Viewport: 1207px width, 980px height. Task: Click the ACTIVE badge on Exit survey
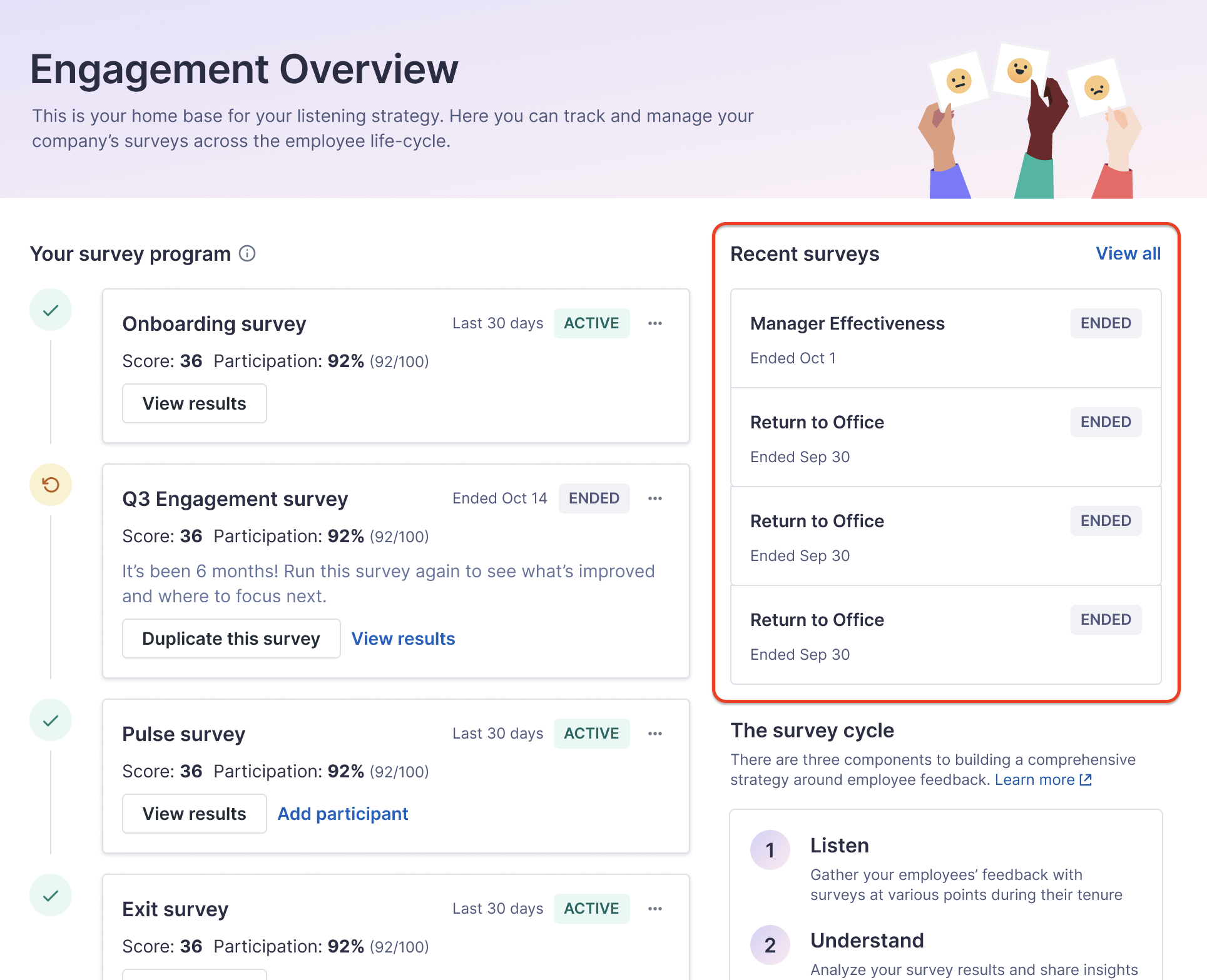click(x=591, y=909)
